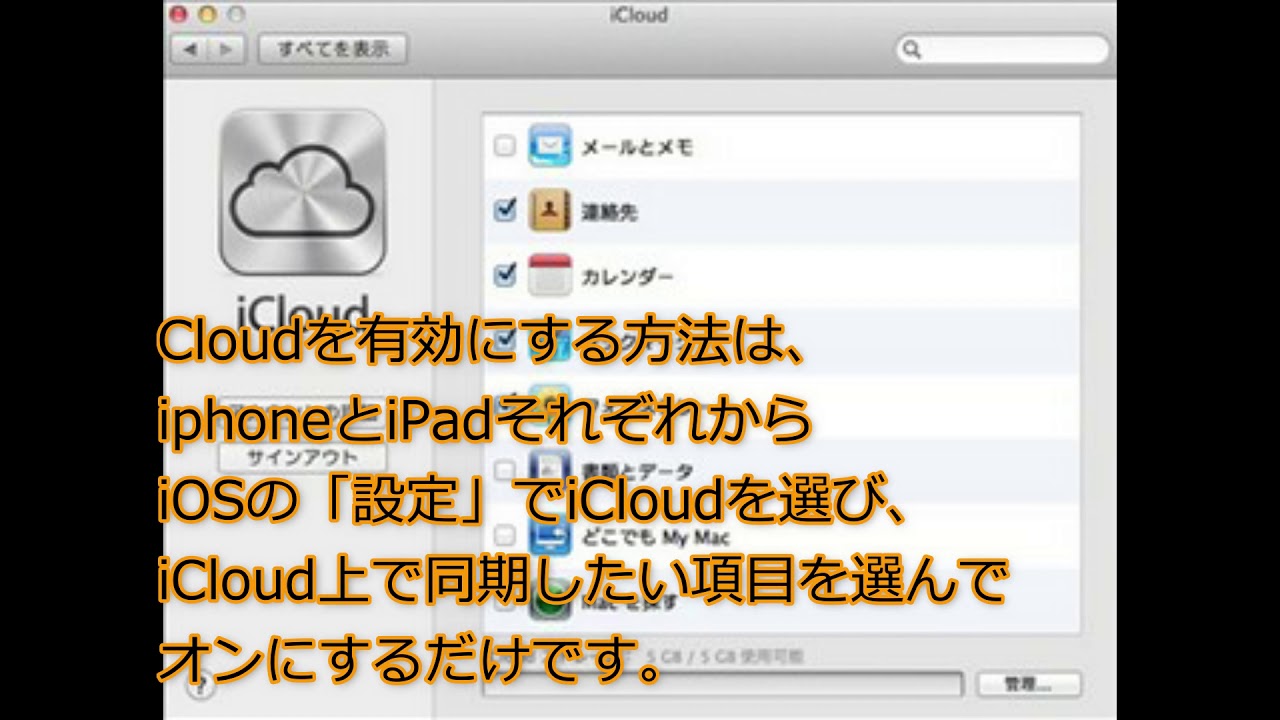Go forward with the right arrow button
Image resolution: width=1280 pixels, height=720 pixels.
click(226, 49)
